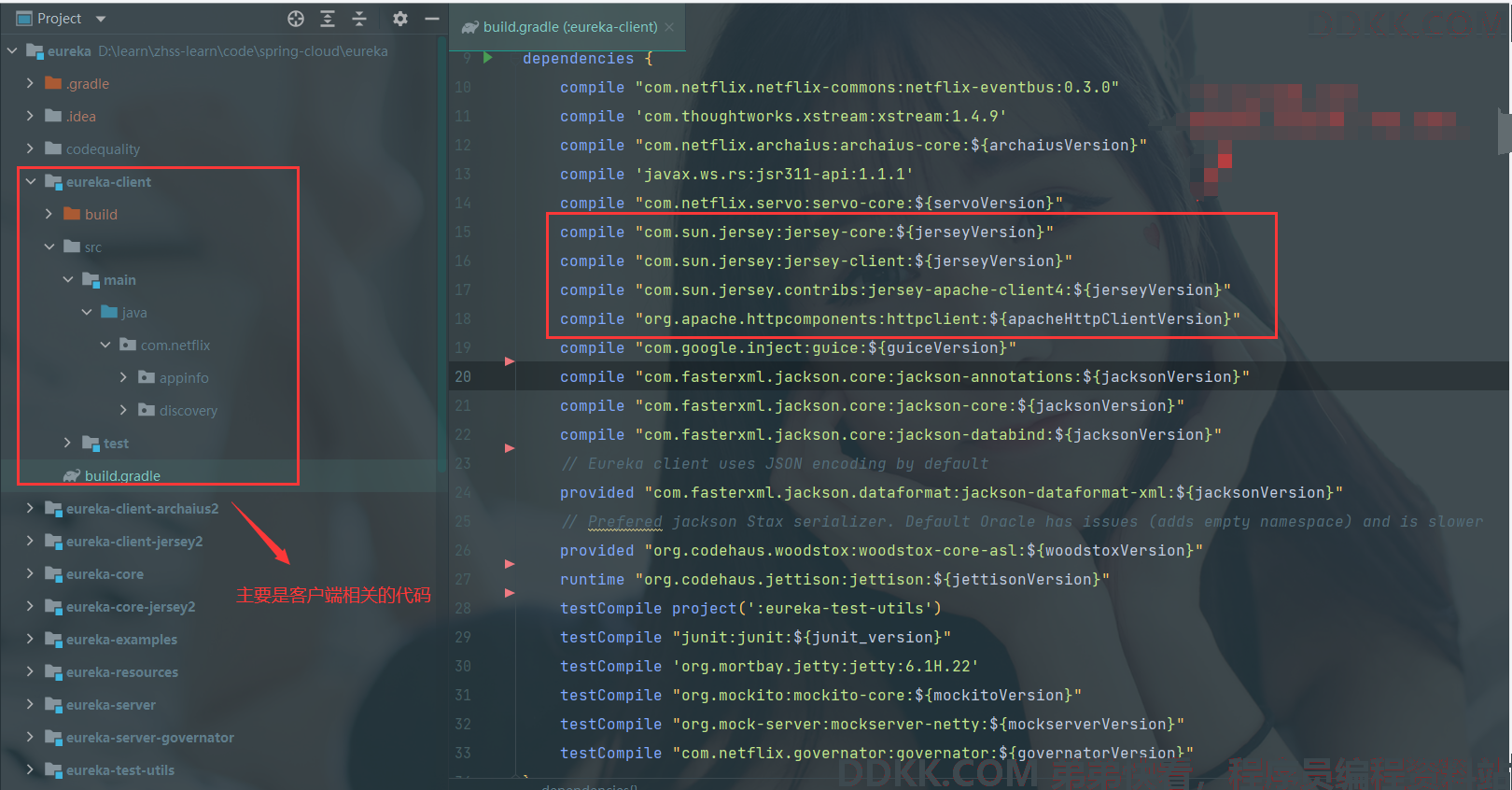The height and width of the screenshot is (790, 1512).
Task: Click the jersey-core dependency on line 15
Action: pyautogui.click(x=806, y=233)
